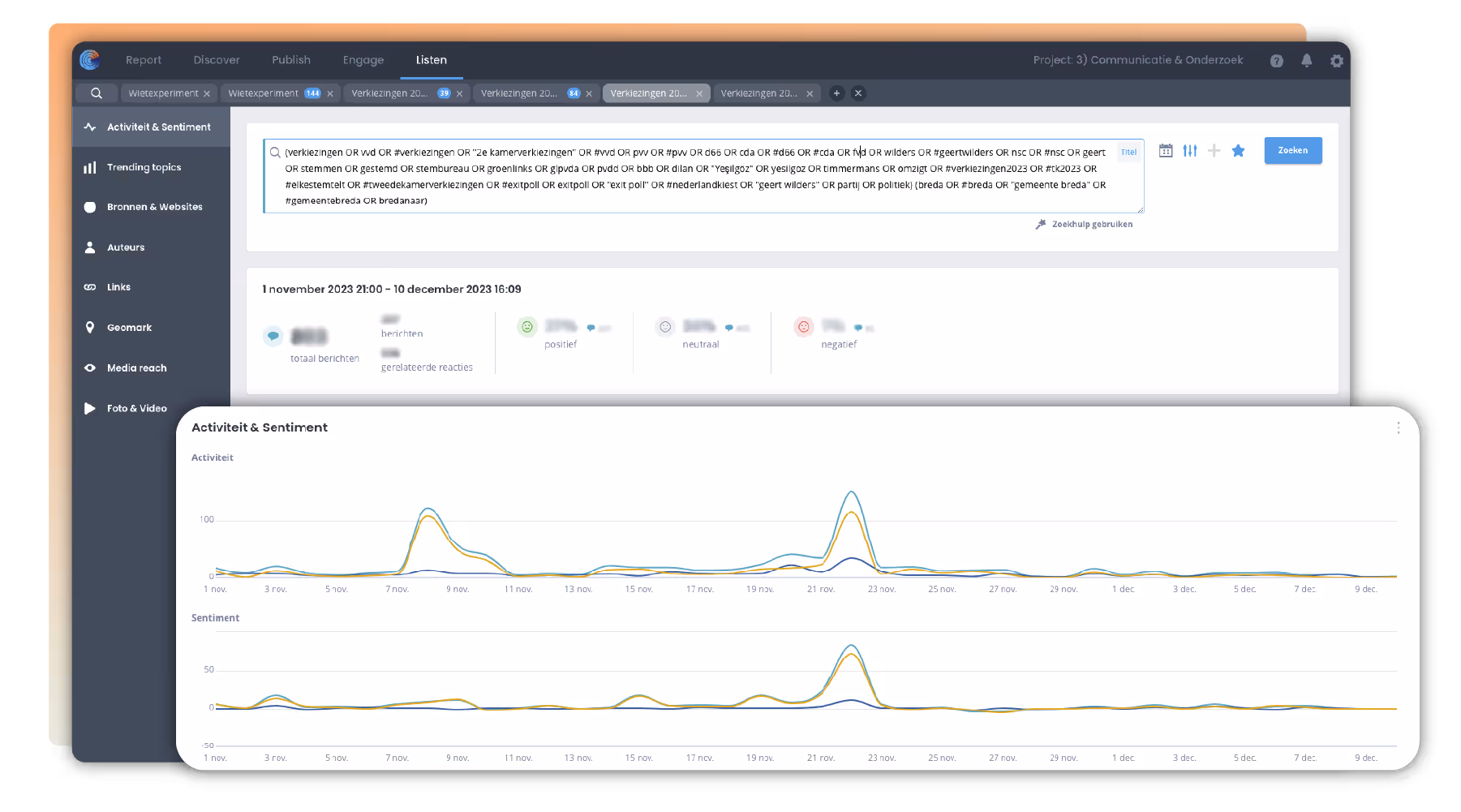Image resolution: width=1461 pixels, height=812 pixels.
Task: Click the 21 nov. peak in Sentiment chart
Action: (x=851, y=646)
